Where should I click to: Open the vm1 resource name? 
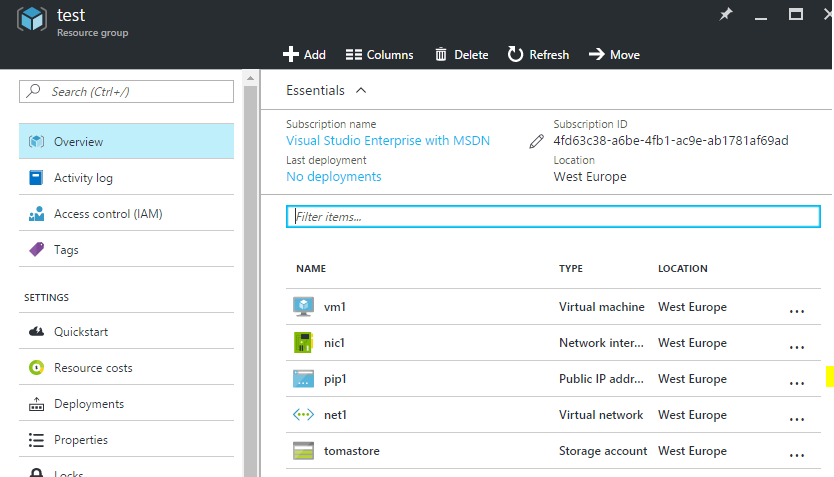(335, 307)
